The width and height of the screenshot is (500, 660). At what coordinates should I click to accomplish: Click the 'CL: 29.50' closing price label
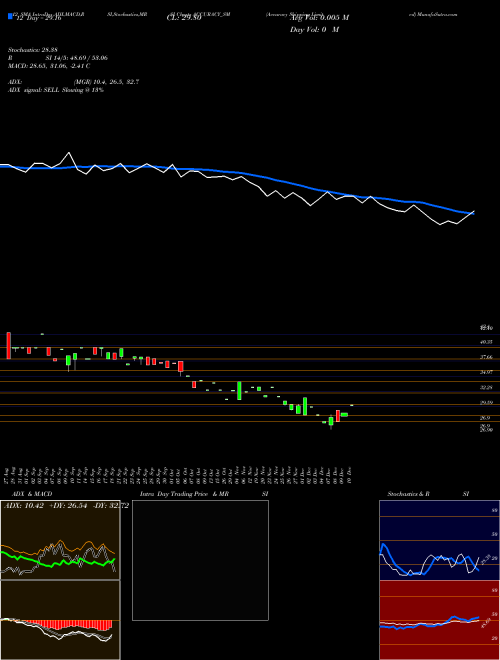point(184,18)
